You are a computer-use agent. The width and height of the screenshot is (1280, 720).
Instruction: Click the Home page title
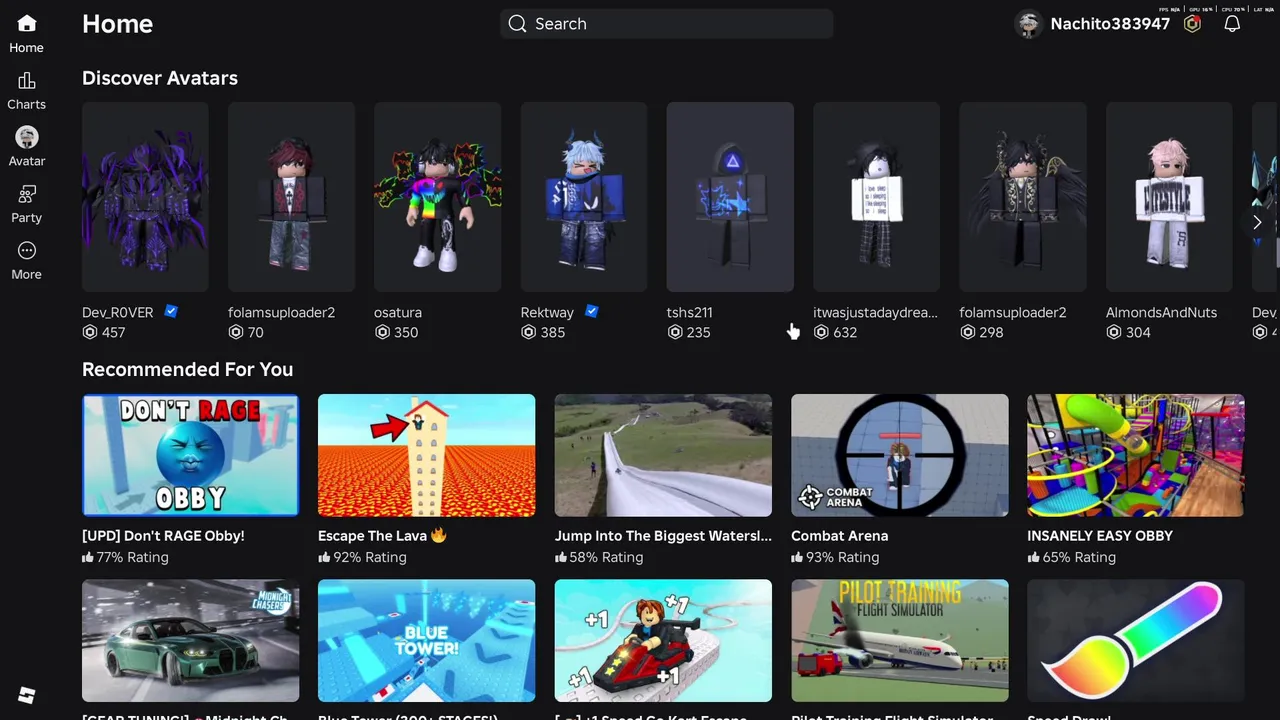click(117, 24)
